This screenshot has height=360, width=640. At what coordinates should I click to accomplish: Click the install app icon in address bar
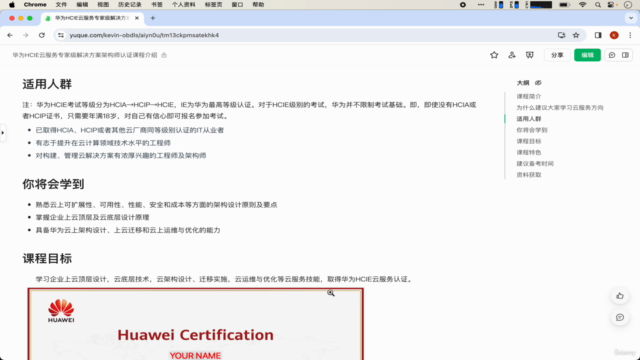point(562,35)
